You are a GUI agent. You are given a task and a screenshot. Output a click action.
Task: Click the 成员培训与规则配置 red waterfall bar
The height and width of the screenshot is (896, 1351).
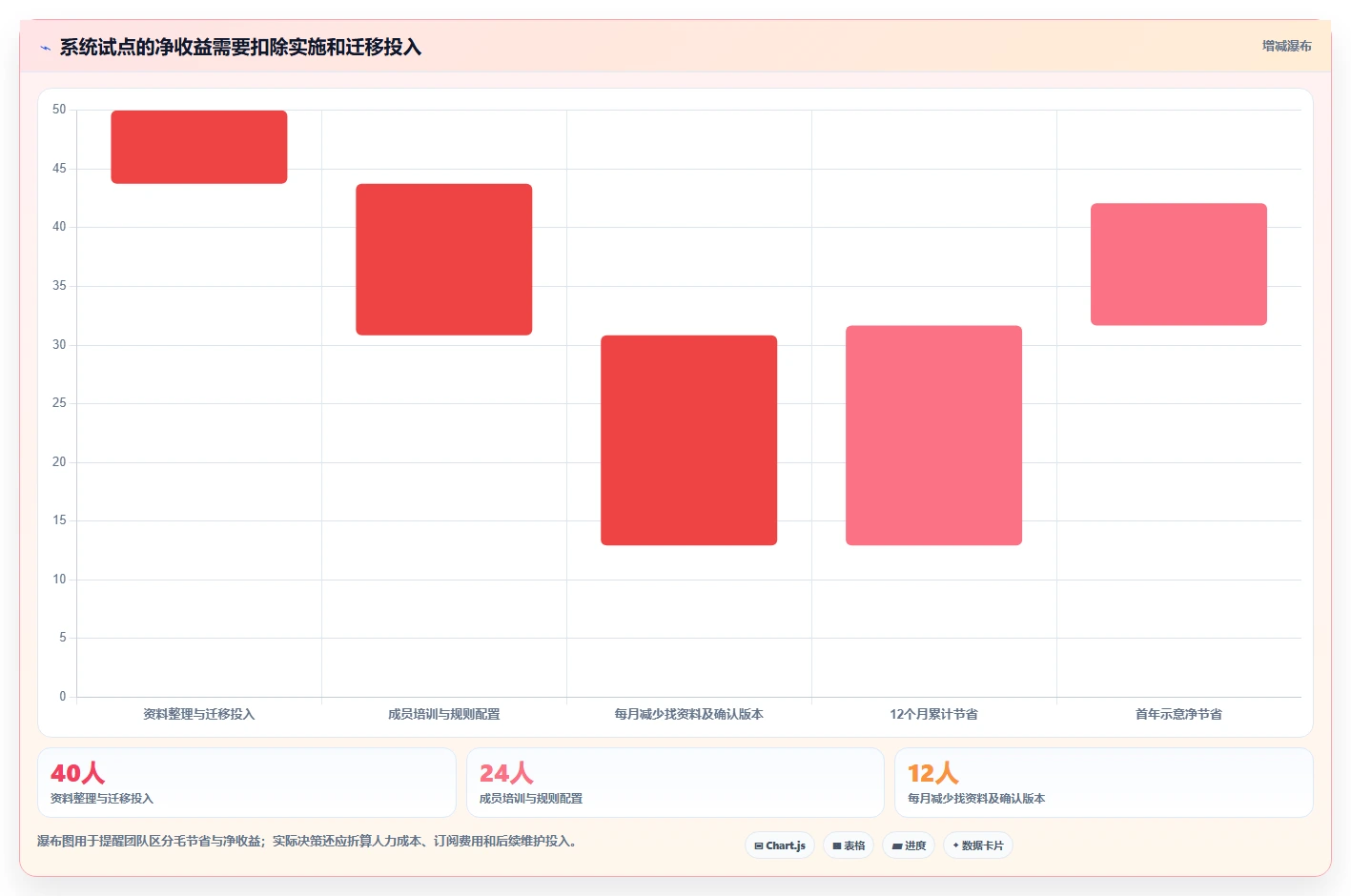[x=444, y=259]
